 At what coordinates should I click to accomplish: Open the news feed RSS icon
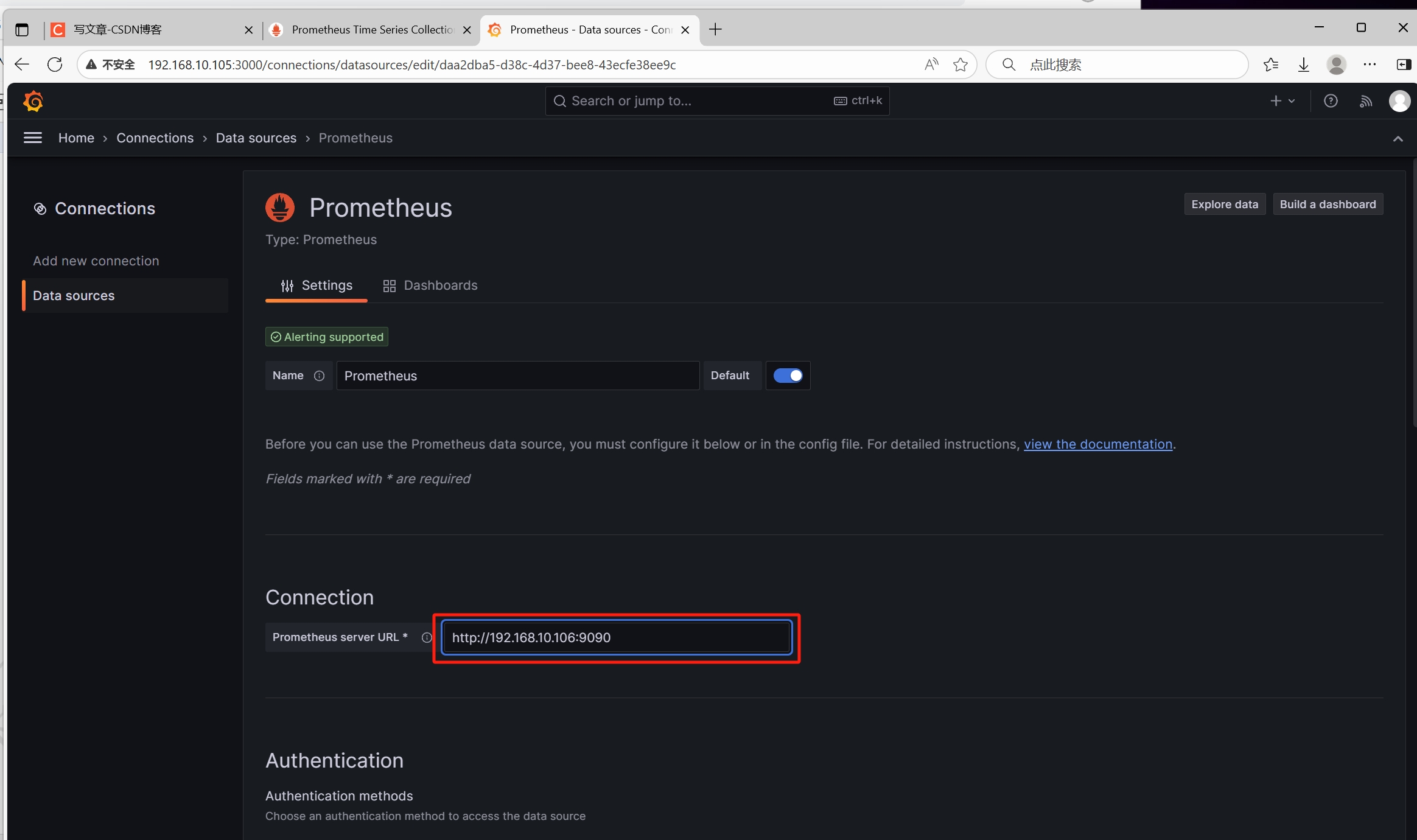(1365, 101)
